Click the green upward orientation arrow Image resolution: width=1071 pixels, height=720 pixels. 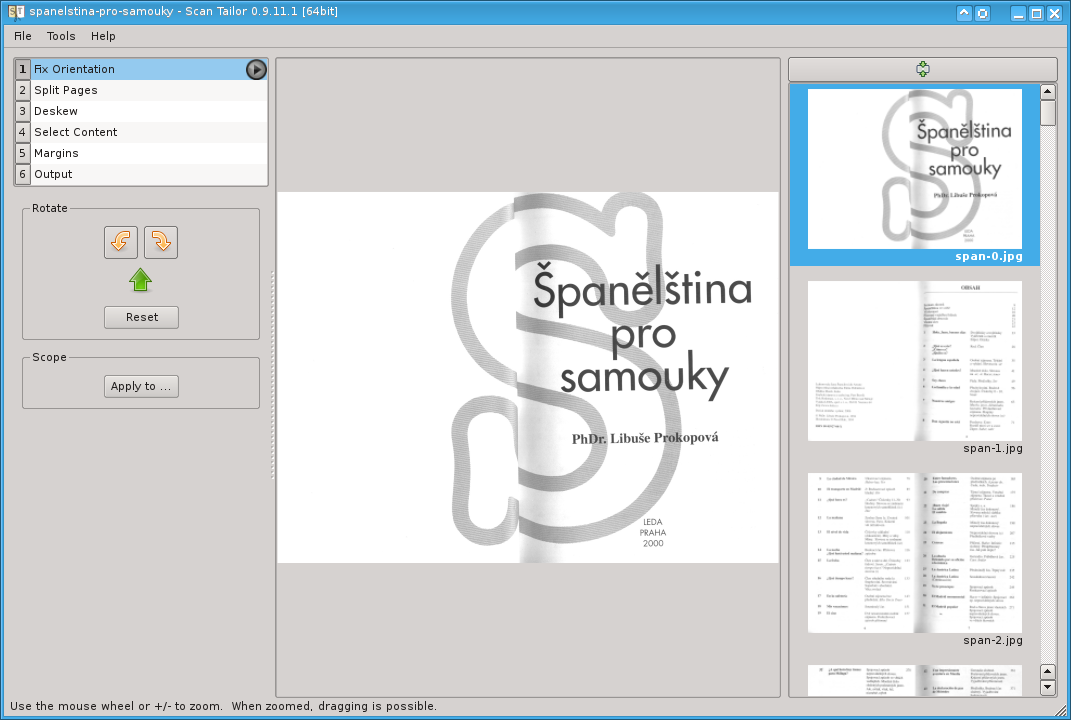(141, 279)
